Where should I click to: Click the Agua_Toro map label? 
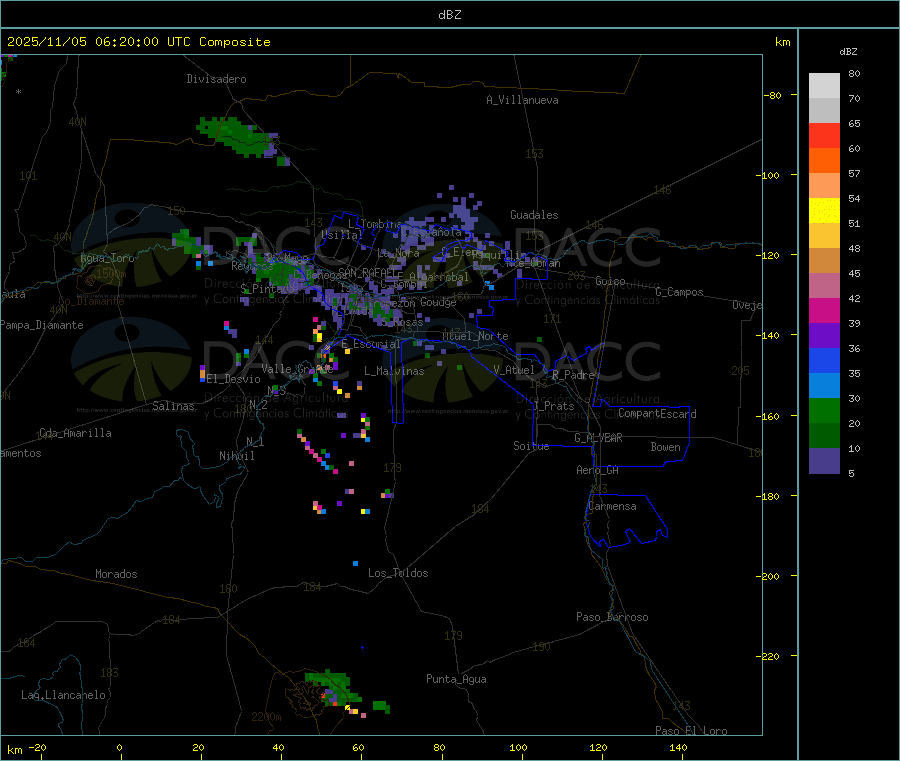[107, 258]
